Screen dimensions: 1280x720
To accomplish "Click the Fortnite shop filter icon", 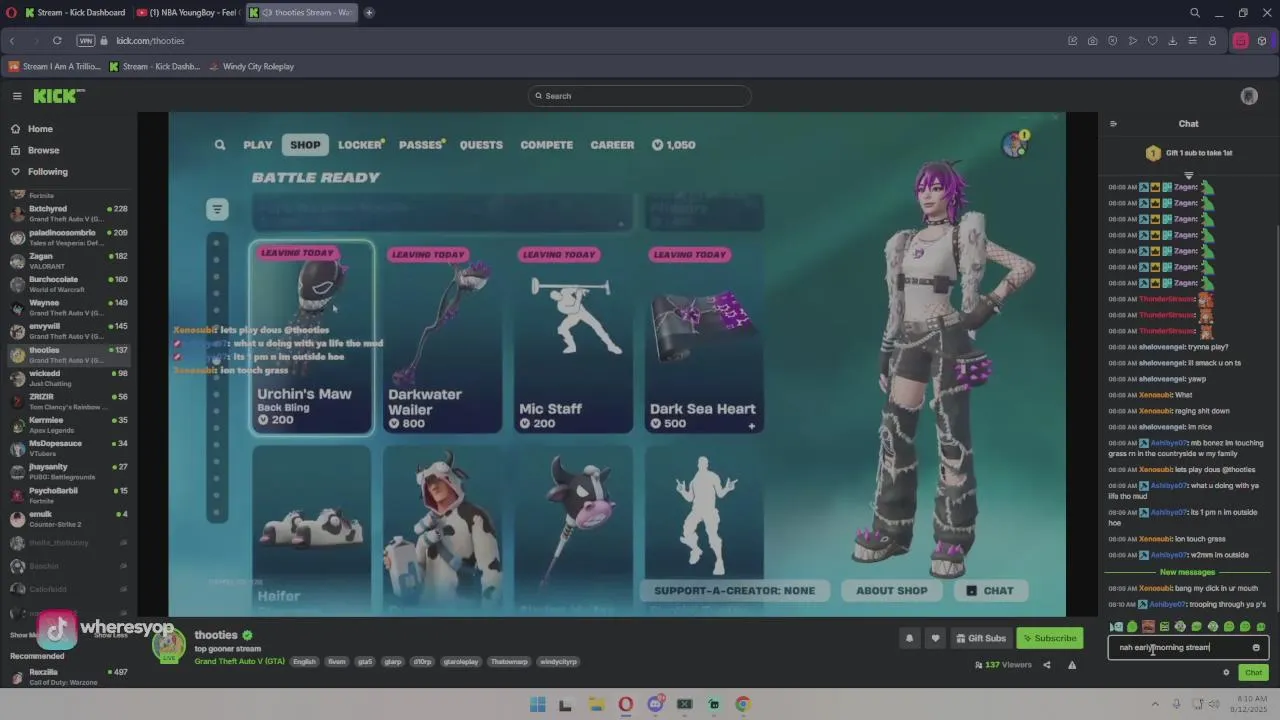I will [x=217, y=209].
